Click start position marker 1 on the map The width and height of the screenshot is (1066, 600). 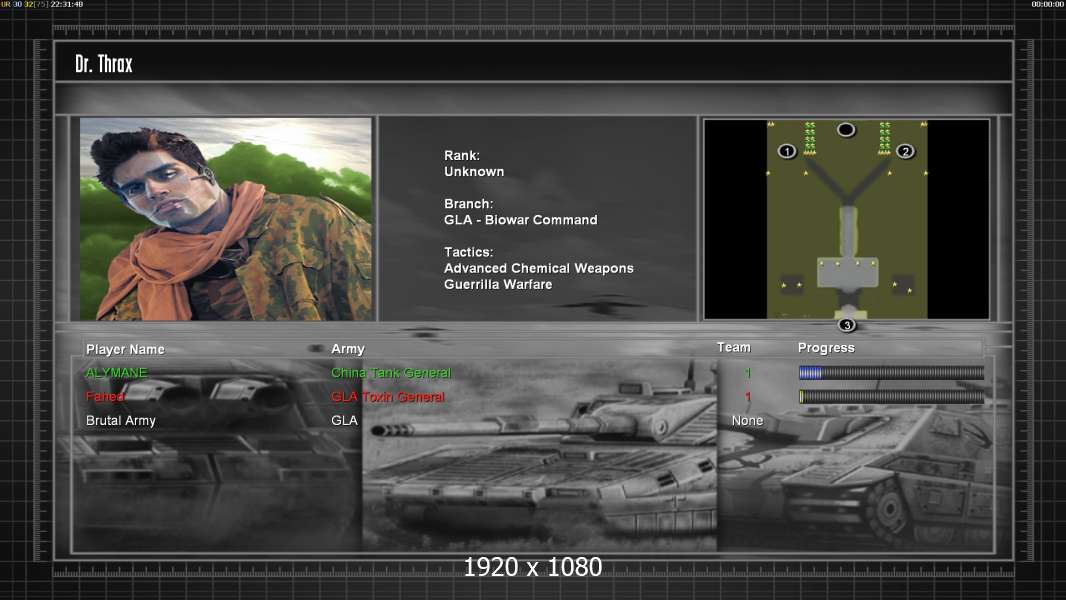click(x=787, y=151)
